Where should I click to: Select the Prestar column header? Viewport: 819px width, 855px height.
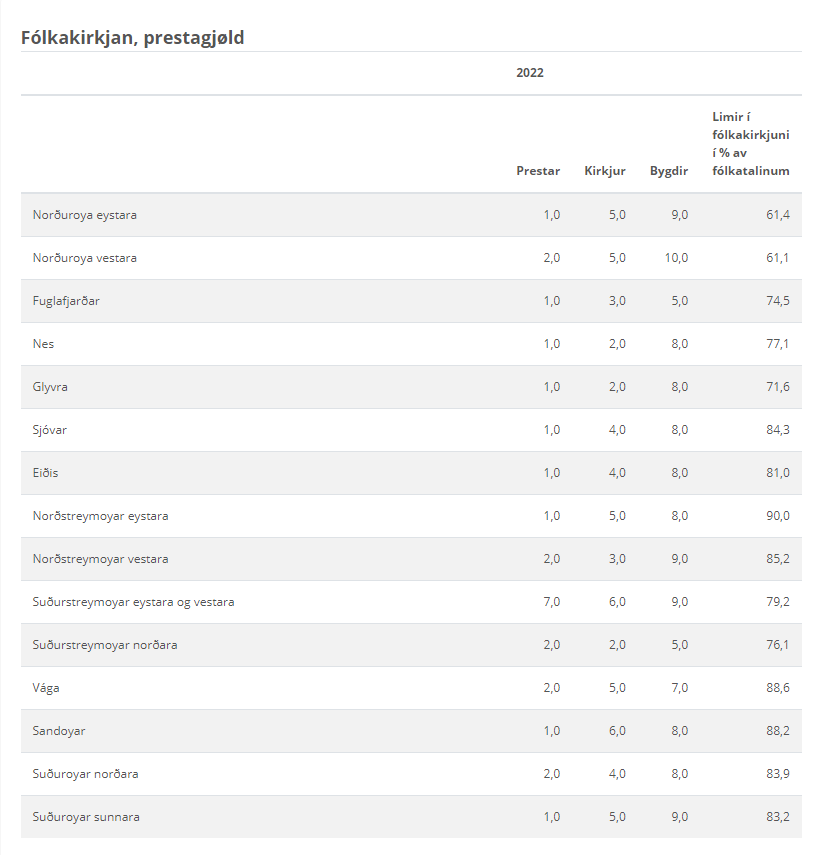tap(538, 171)
